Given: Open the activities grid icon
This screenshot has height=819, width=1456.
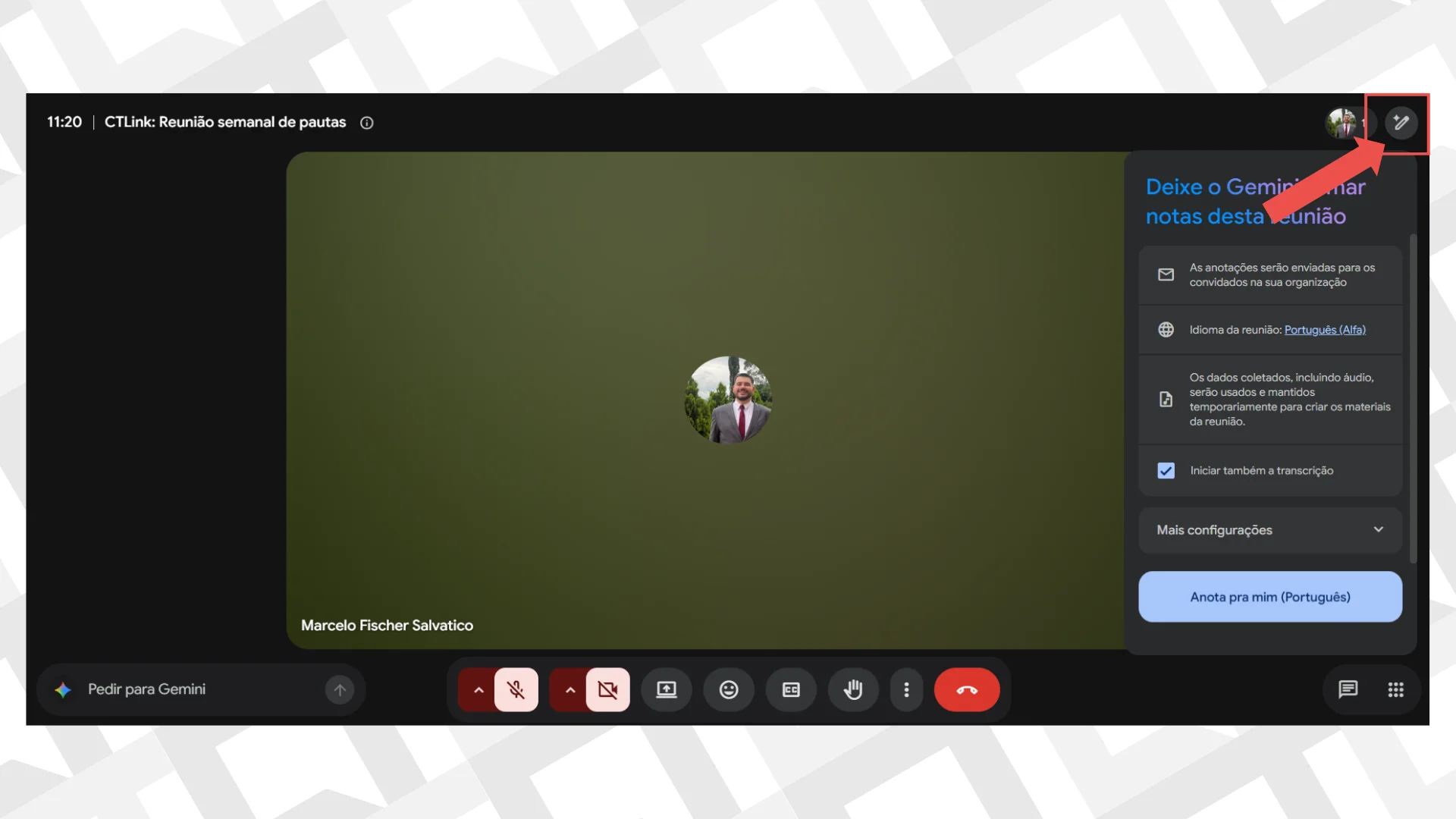Looking at the screenshot, I should click(x=1395, y=689).
